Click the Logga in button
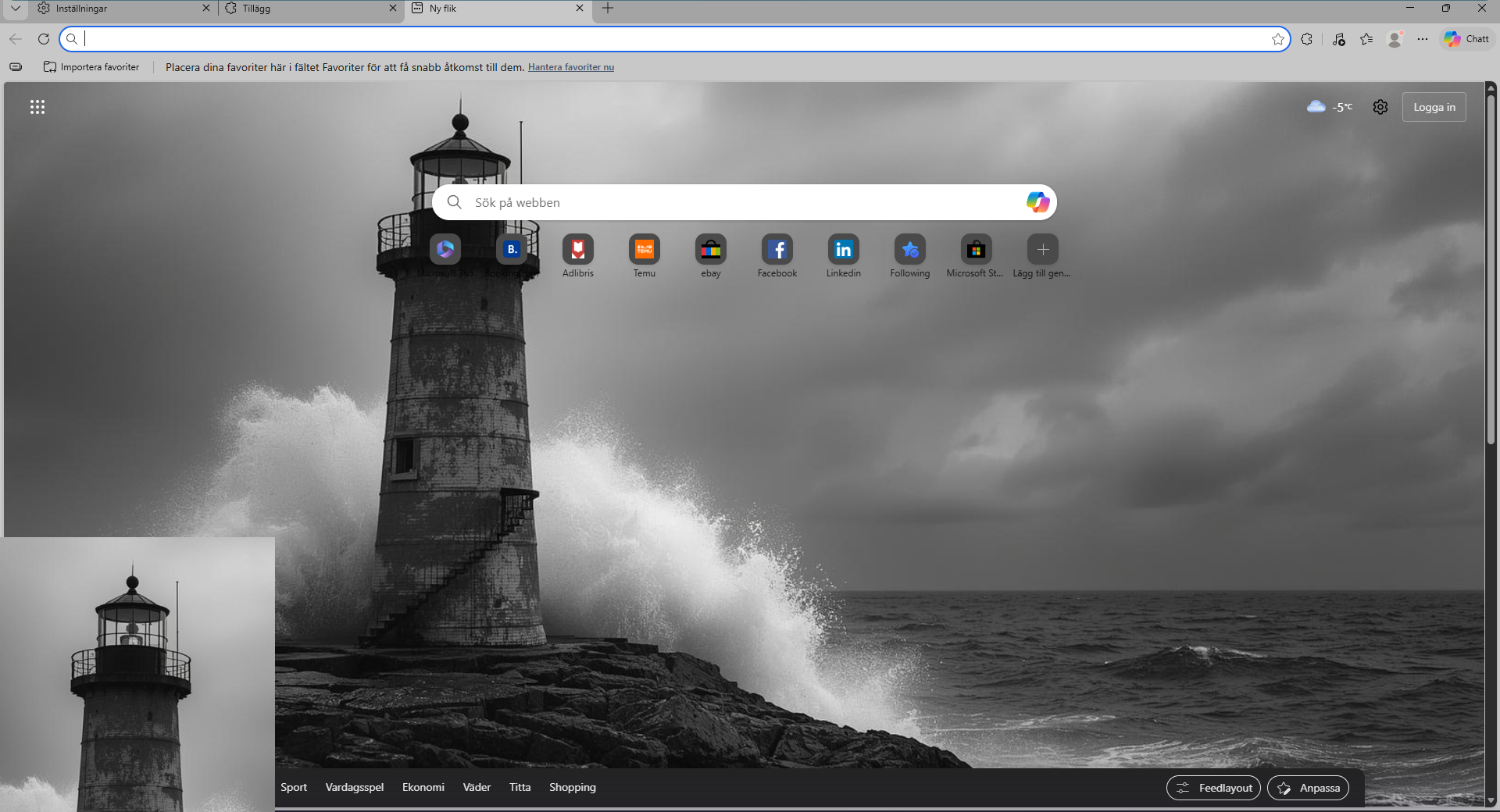This screenshot has height=812, width=1500. coord(1434,107)
